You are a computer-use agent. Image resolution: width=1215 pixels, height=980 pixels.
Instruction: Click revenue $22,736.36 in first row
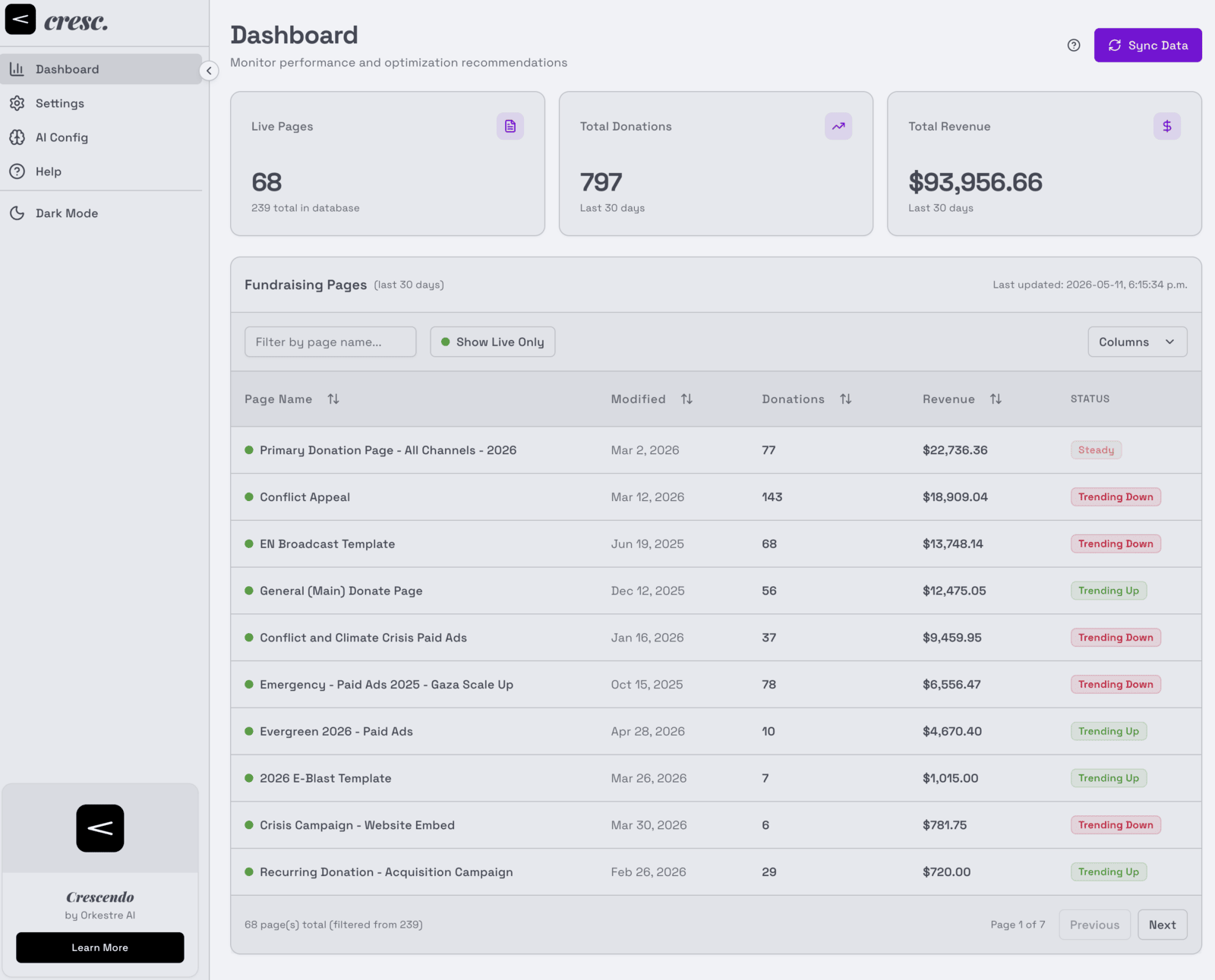[x=955, y=450]
